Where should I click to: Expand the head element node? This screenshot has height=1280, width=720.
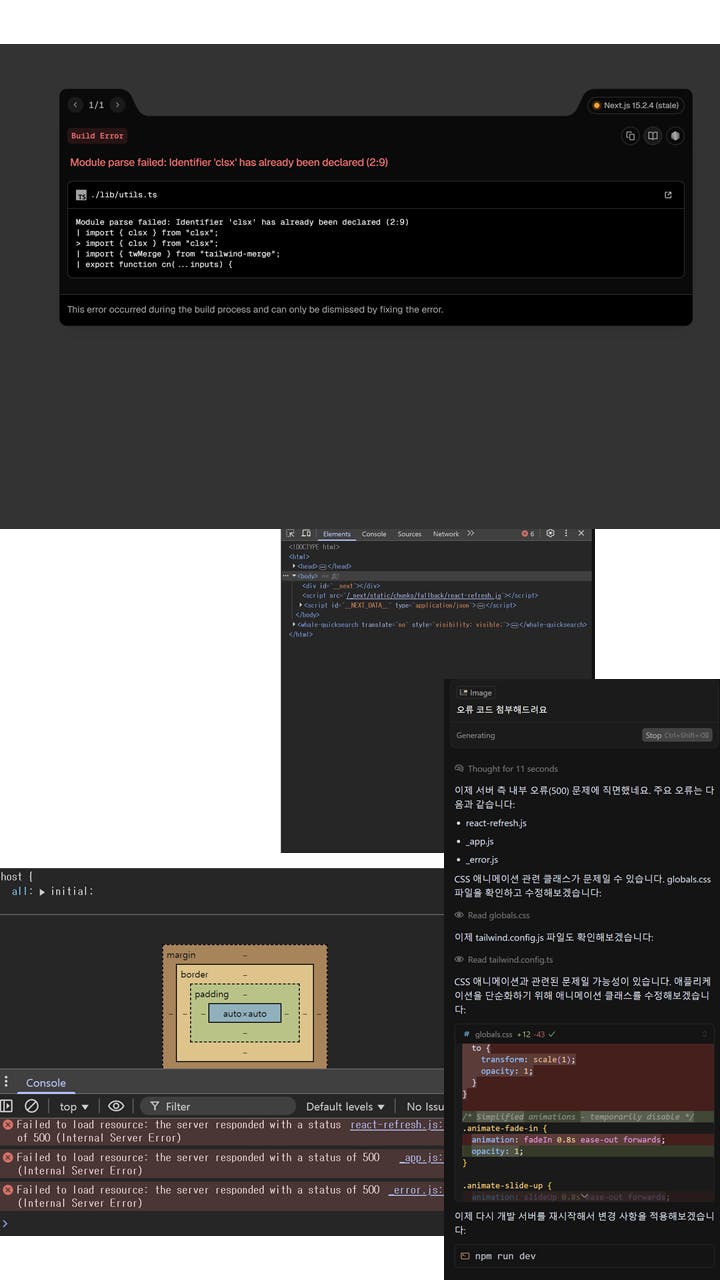click(x=294, y=566)
